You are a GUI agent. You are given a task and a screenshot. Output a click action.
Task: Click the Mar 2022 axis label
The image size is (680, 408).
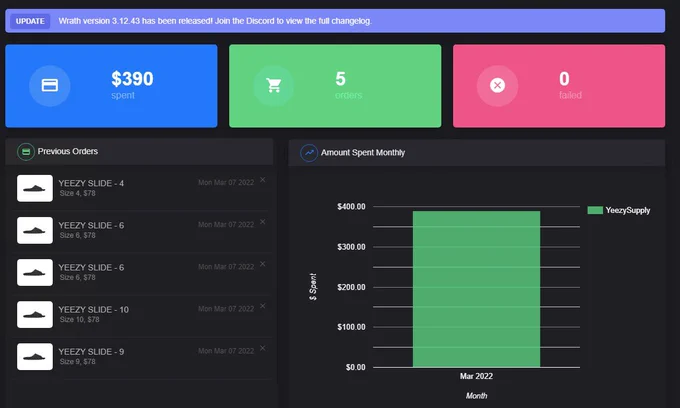476,376
